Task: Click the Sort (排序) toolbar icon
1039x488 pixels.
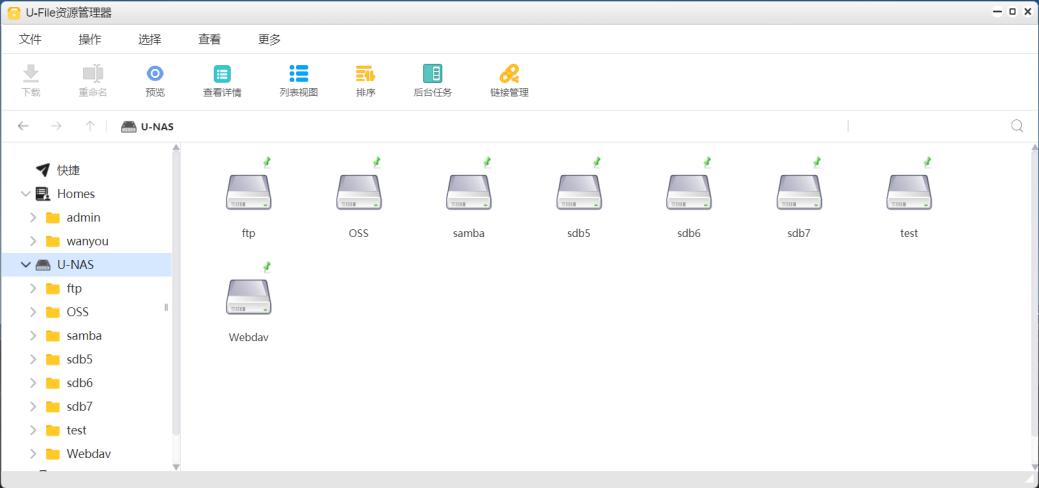Action: [365, 74]
